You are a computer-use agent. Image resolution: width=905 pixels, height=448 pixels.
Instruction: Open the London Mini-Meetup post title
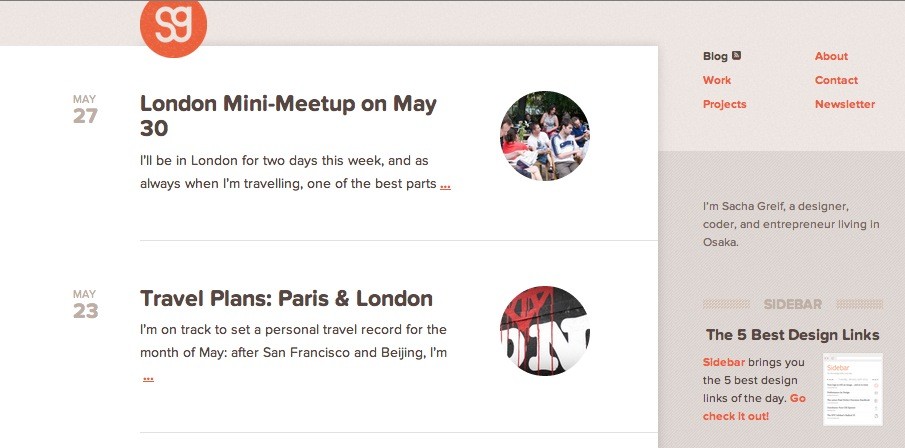288,115
